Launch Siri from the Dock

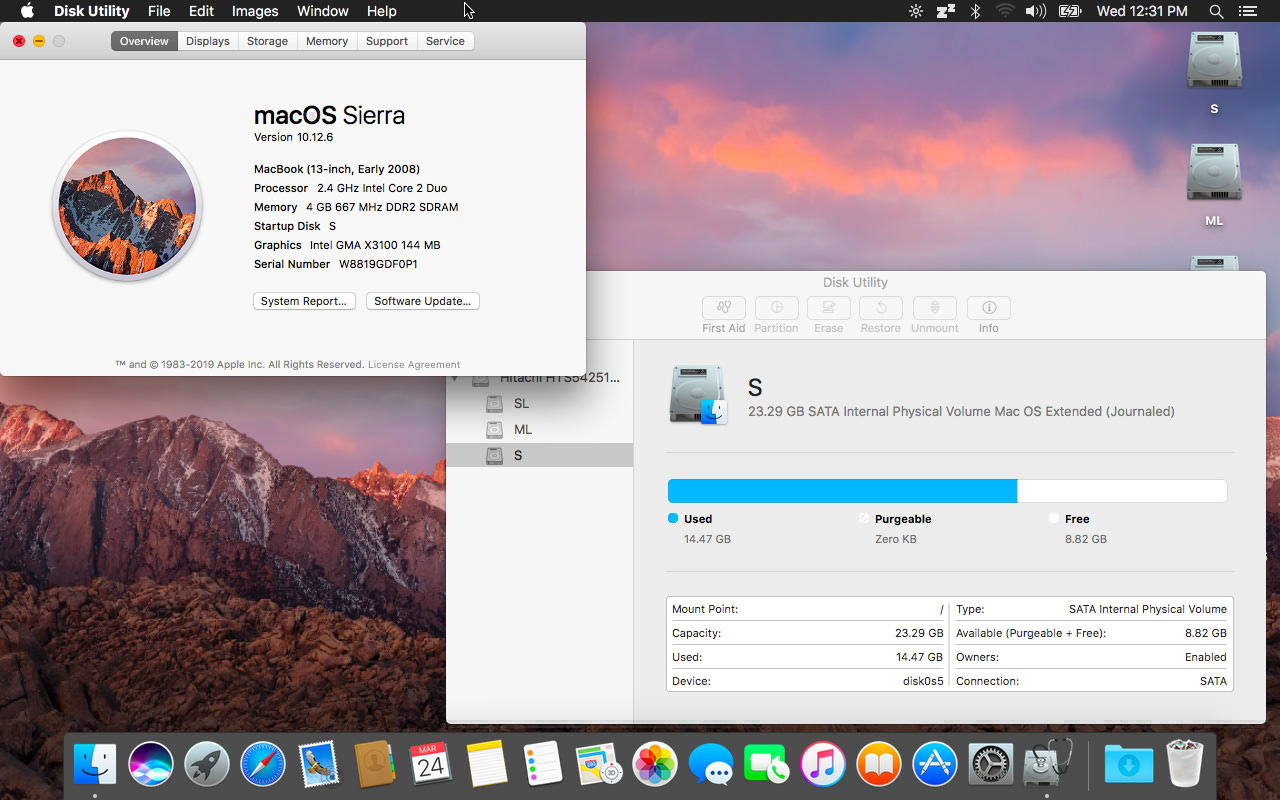[x=150, y=764]
